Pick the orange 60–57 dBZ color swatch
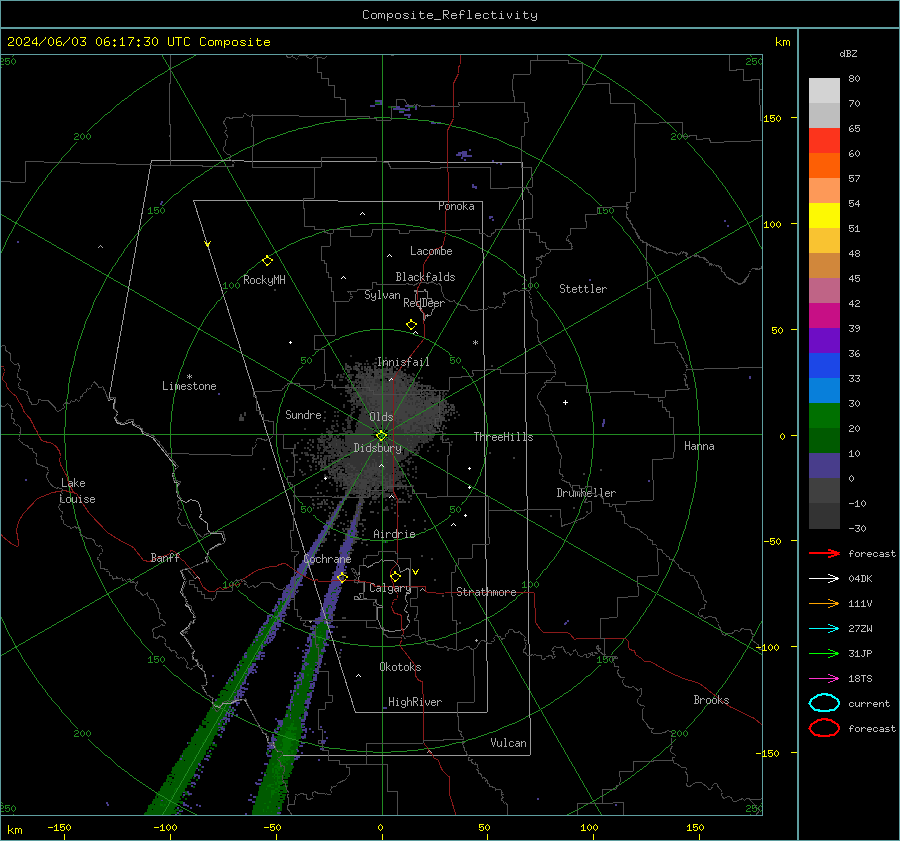The width and height of the screenshot is (900, 841). tap(824, 166)
